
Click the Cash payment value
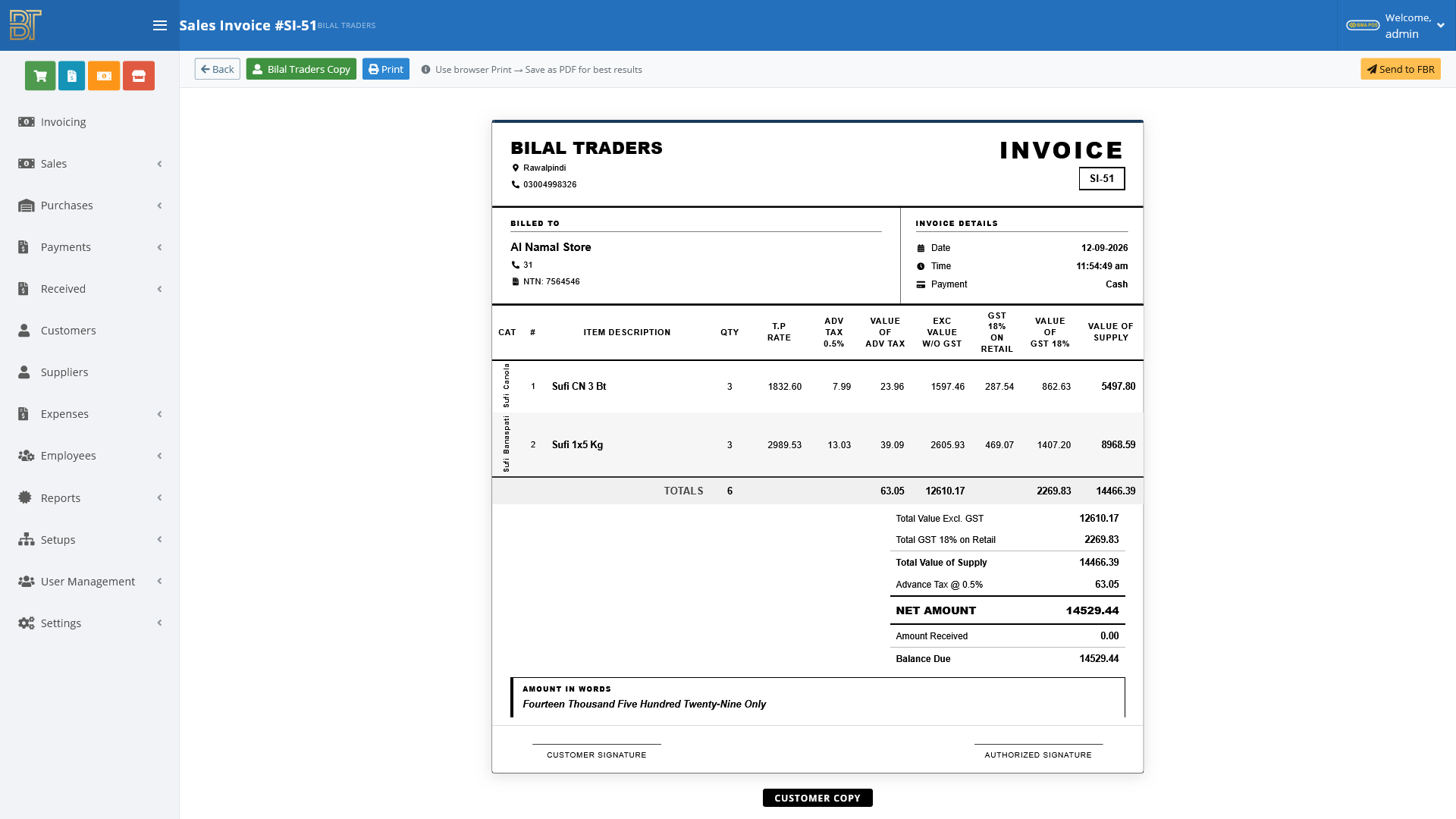coord(1116,284)
